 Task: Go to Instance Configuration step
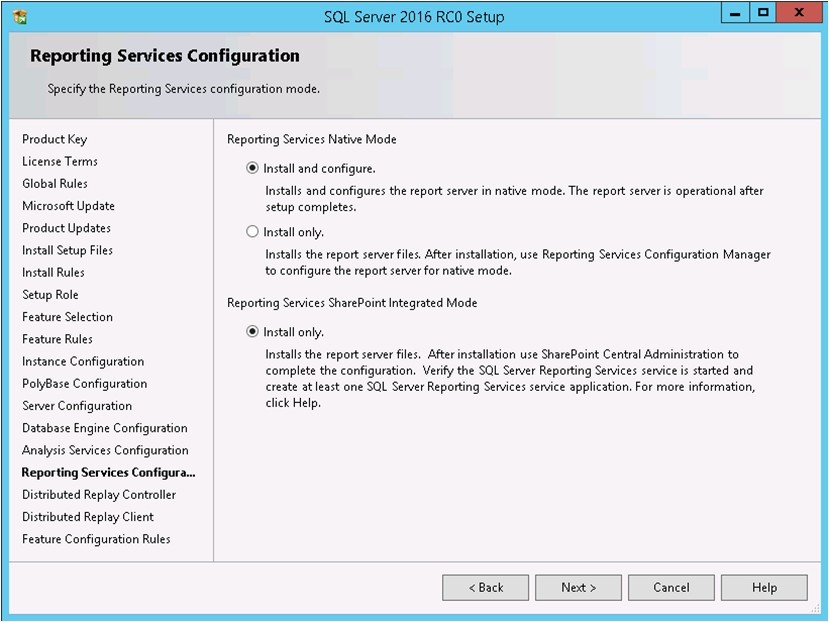tap(83, 361)
